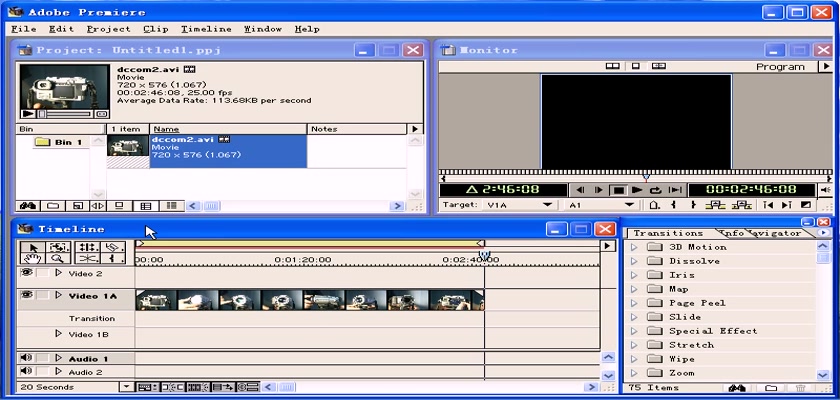Screen dimensions: 840x400
Task: Click the speaker audio icon in Monitor
Action: click(x=826, y=190)
